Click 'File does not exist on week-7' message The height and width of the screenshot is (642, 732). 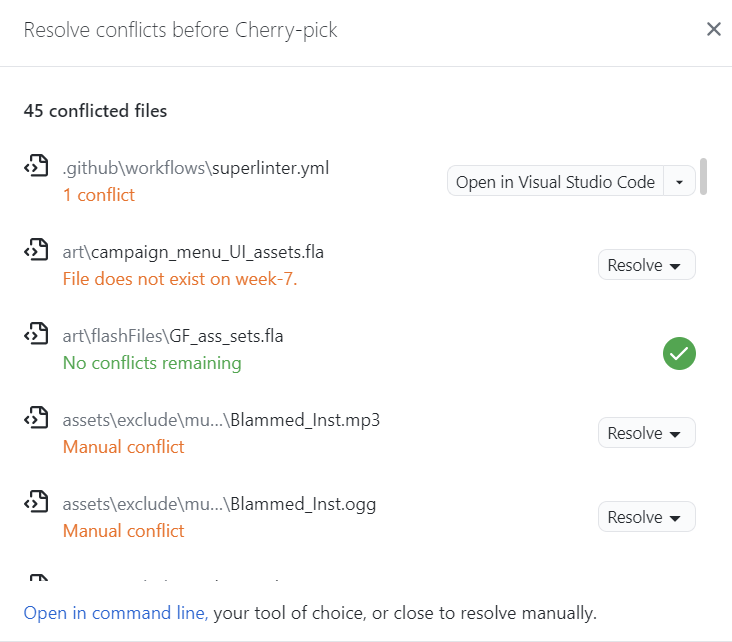click(x=180, y=278)
